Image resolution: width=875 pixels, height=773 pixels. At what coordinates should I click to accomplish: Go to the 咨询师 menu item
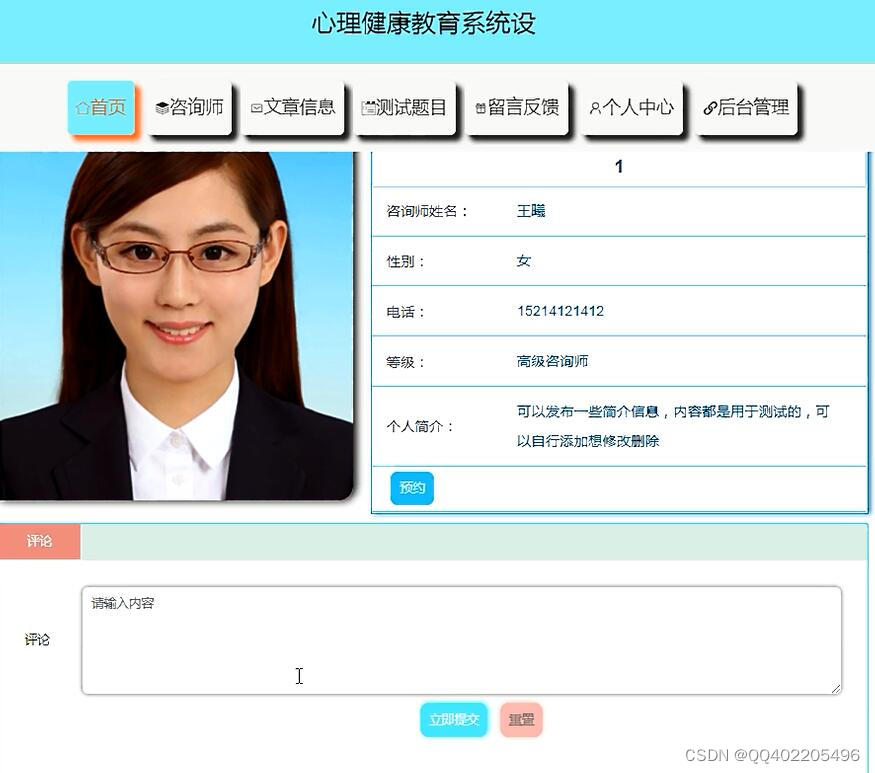pyautogui.click(x=190, y=107)
